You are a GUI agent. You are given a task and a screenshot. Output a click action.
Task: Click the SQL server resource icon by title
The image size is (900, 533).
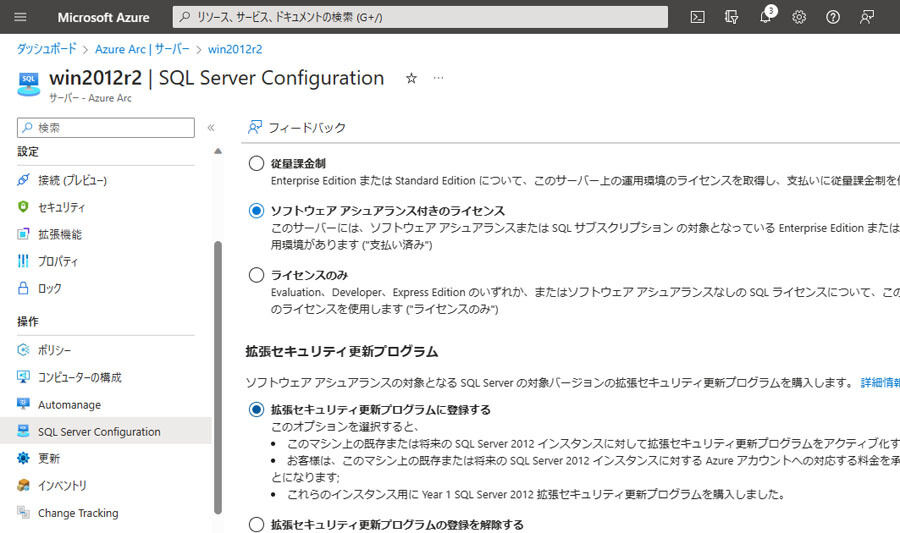(x=28, y=84)
